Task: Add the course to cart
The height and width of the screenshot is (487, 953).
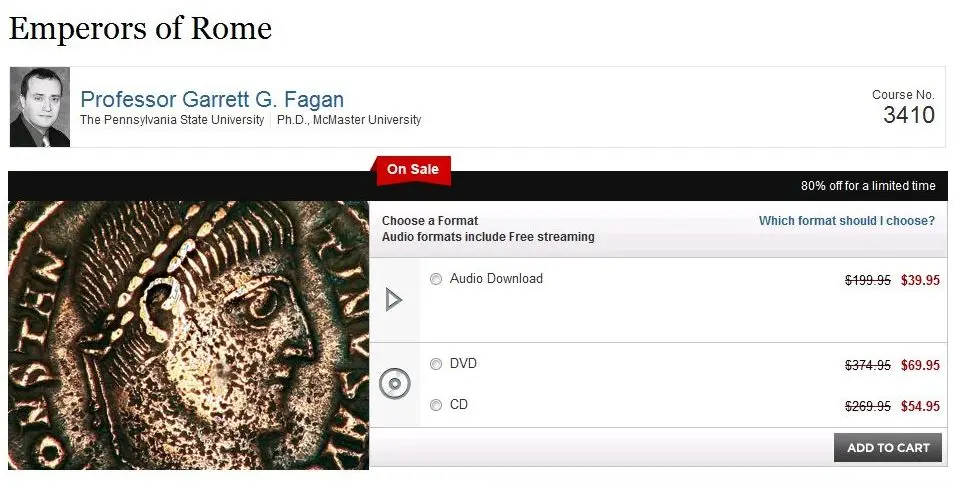Action: coord(888,447)
